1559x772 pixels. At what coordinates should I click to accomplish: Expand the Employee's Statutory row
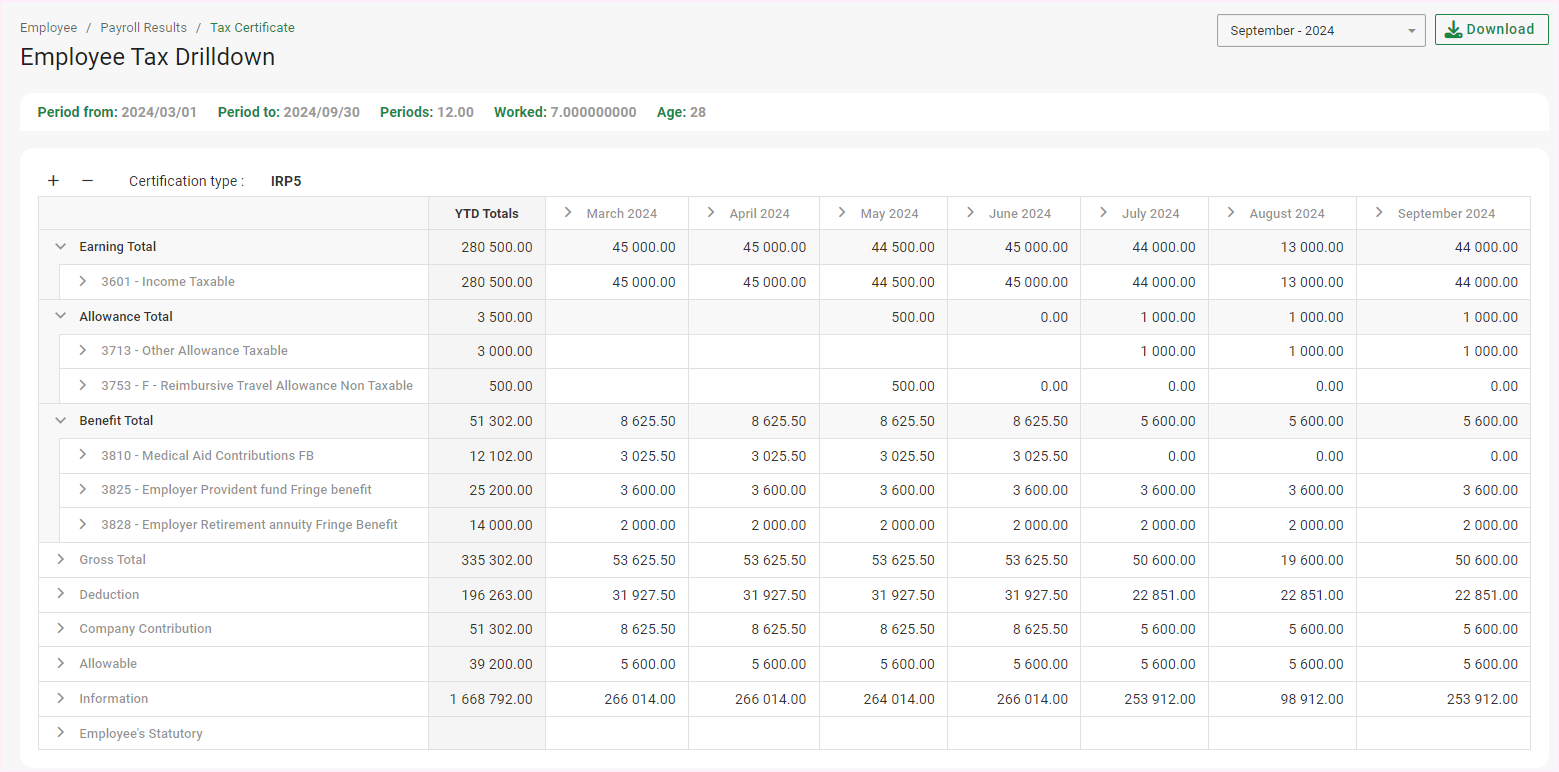[x=61, y=734]
